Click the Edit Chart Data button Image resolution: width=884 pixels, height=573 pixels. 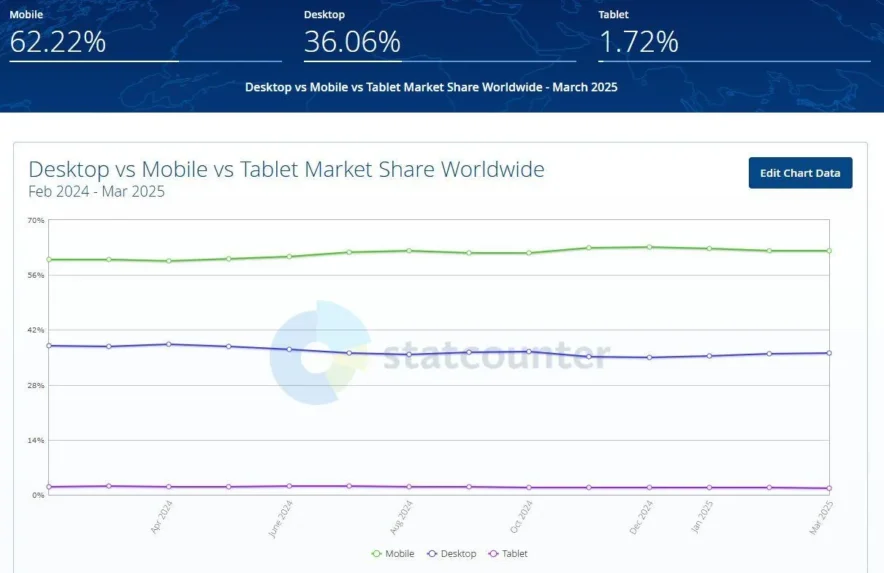(x=800, y=173)
